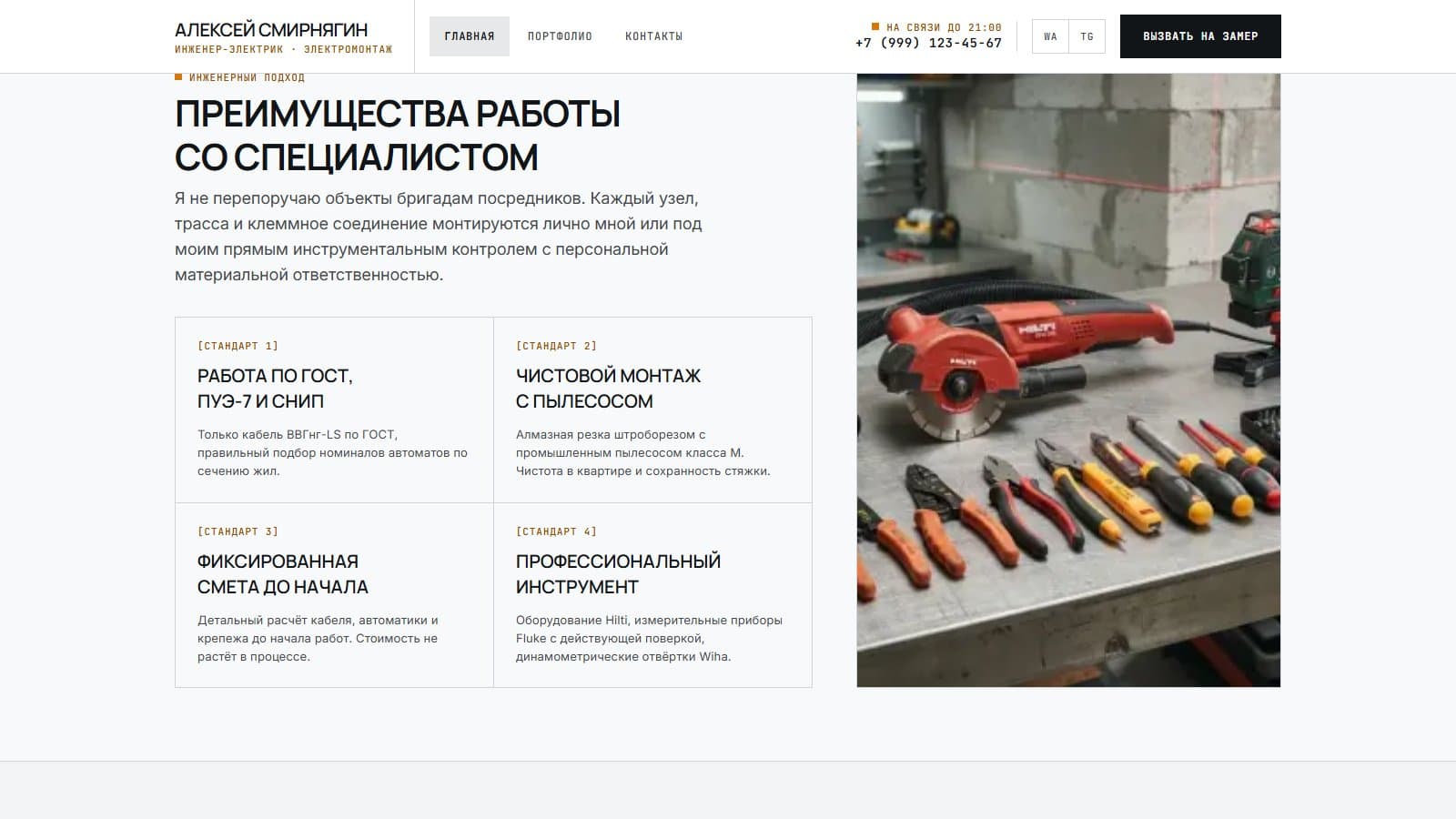Click the WA WhatsApp button

pyautogui.click(x=1050, y=36)
